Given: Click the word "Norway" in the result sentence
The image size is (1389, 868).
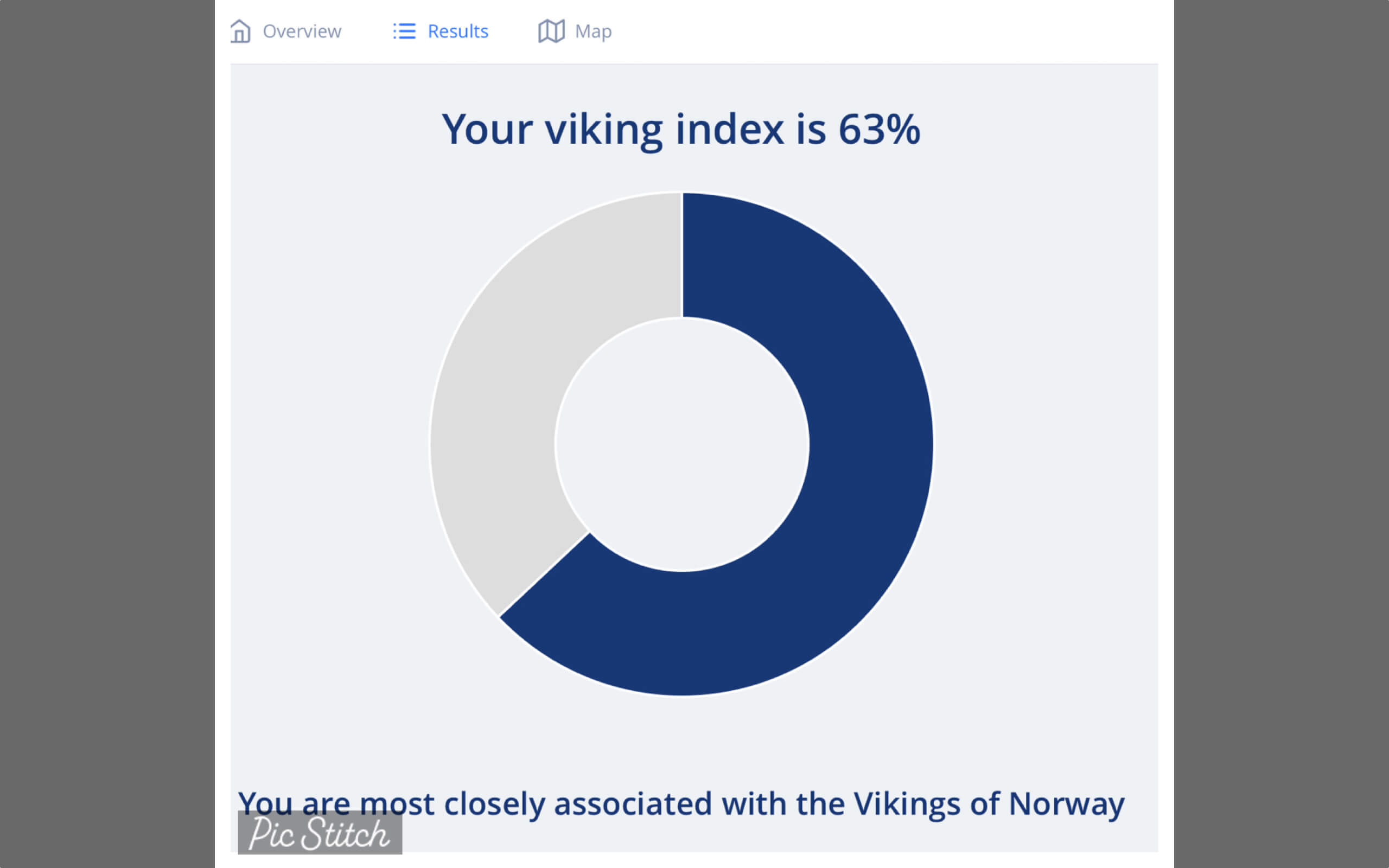Looking at the screenshot, I should pos(1066,803).
